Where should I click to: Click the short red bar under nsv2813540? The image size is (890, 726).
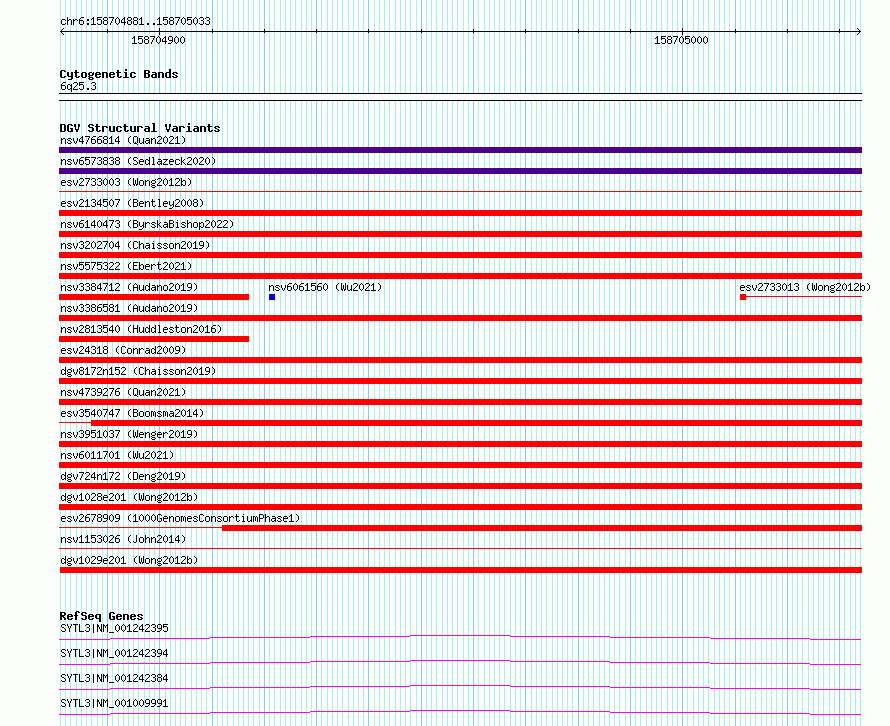point(154,339)
